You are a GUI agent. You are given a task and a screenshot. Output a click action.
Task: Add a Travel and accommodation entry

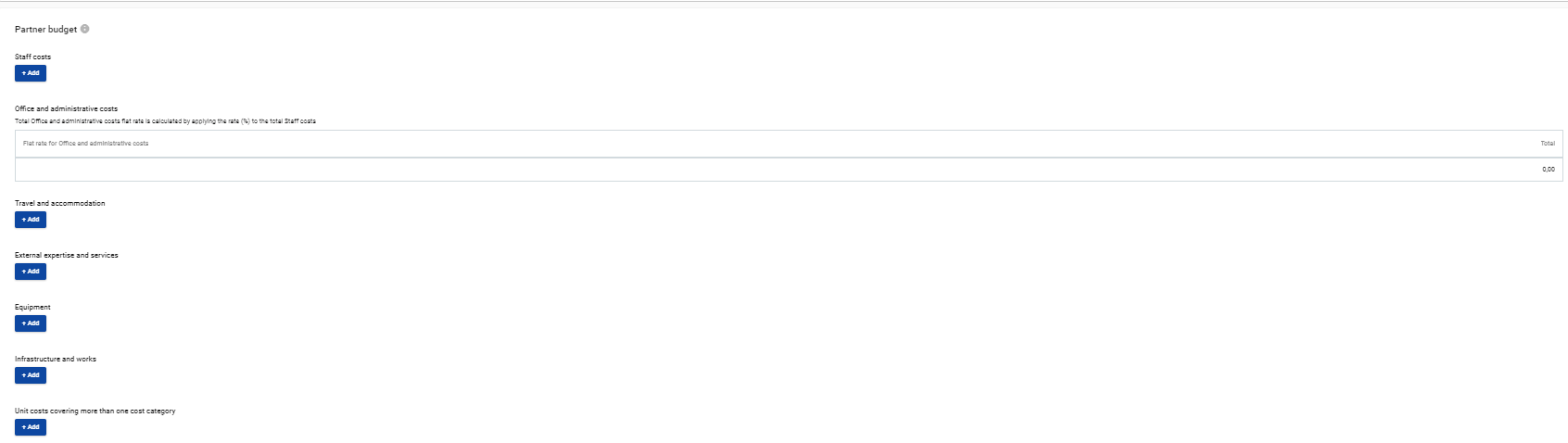pyautogui.click(x=31, y=220)
